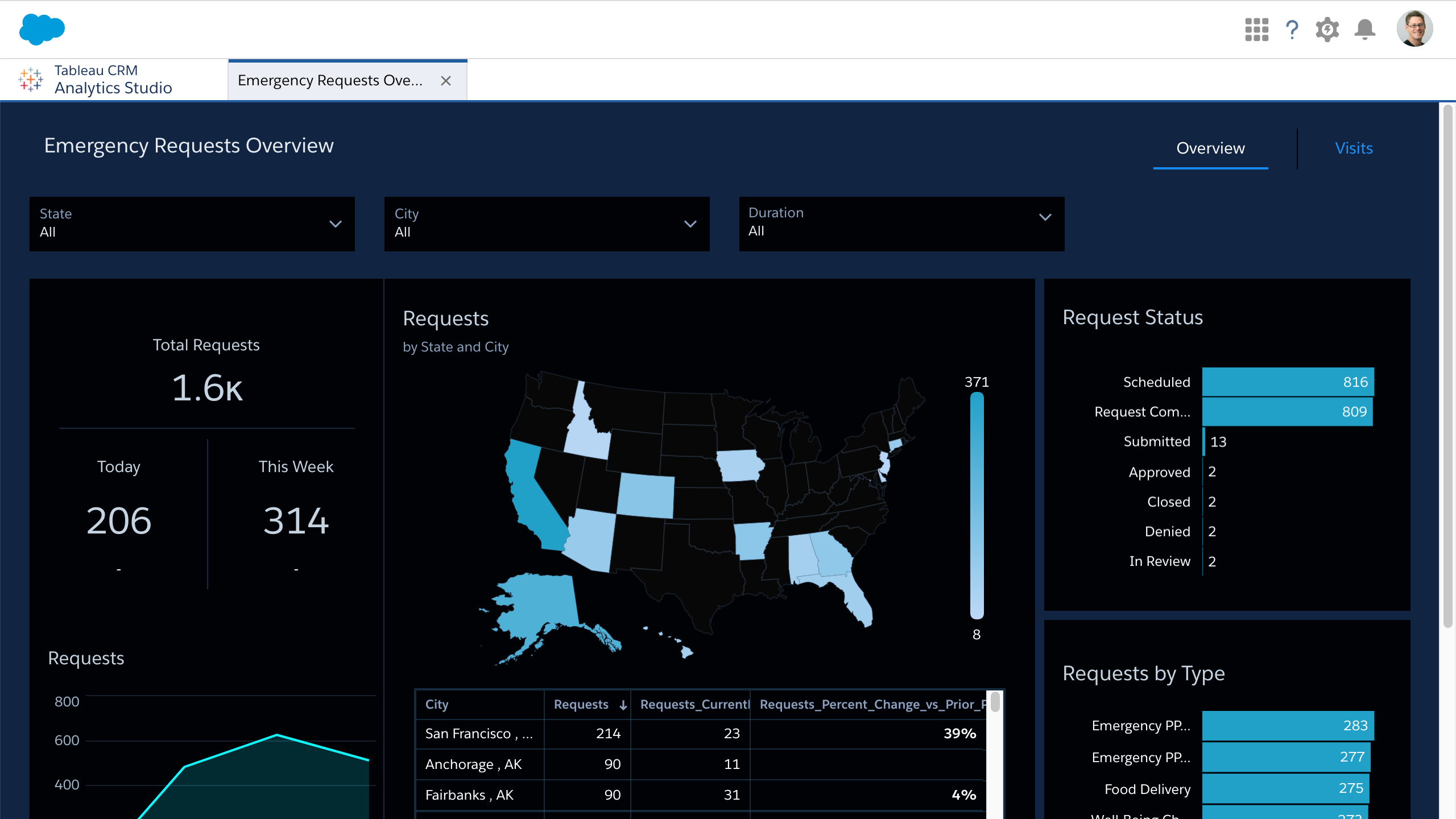Click the user profile avatar
This screenshot has width=1456, height=819.
pos(1414,28)
